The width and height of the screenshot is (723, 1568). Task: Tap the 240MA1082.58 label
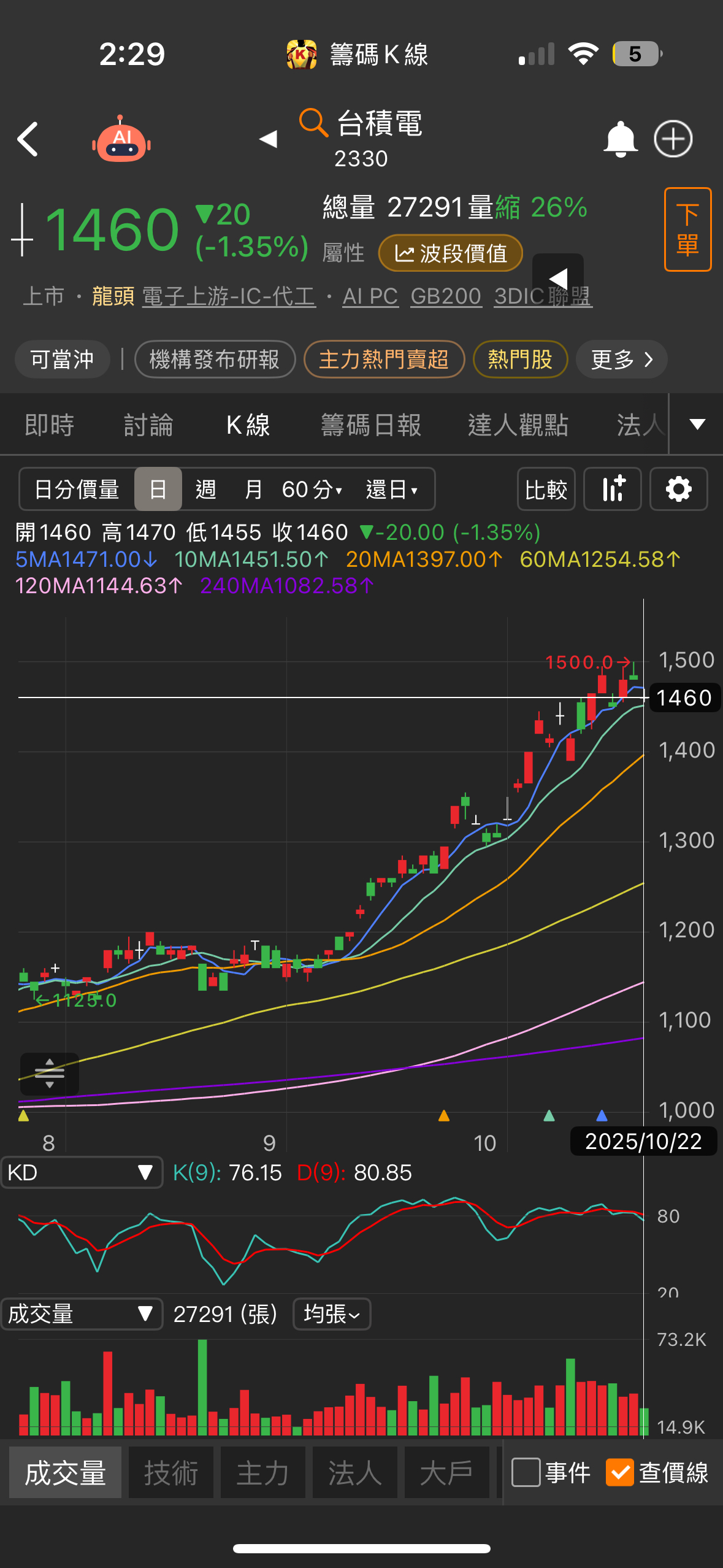coord(287,585)
